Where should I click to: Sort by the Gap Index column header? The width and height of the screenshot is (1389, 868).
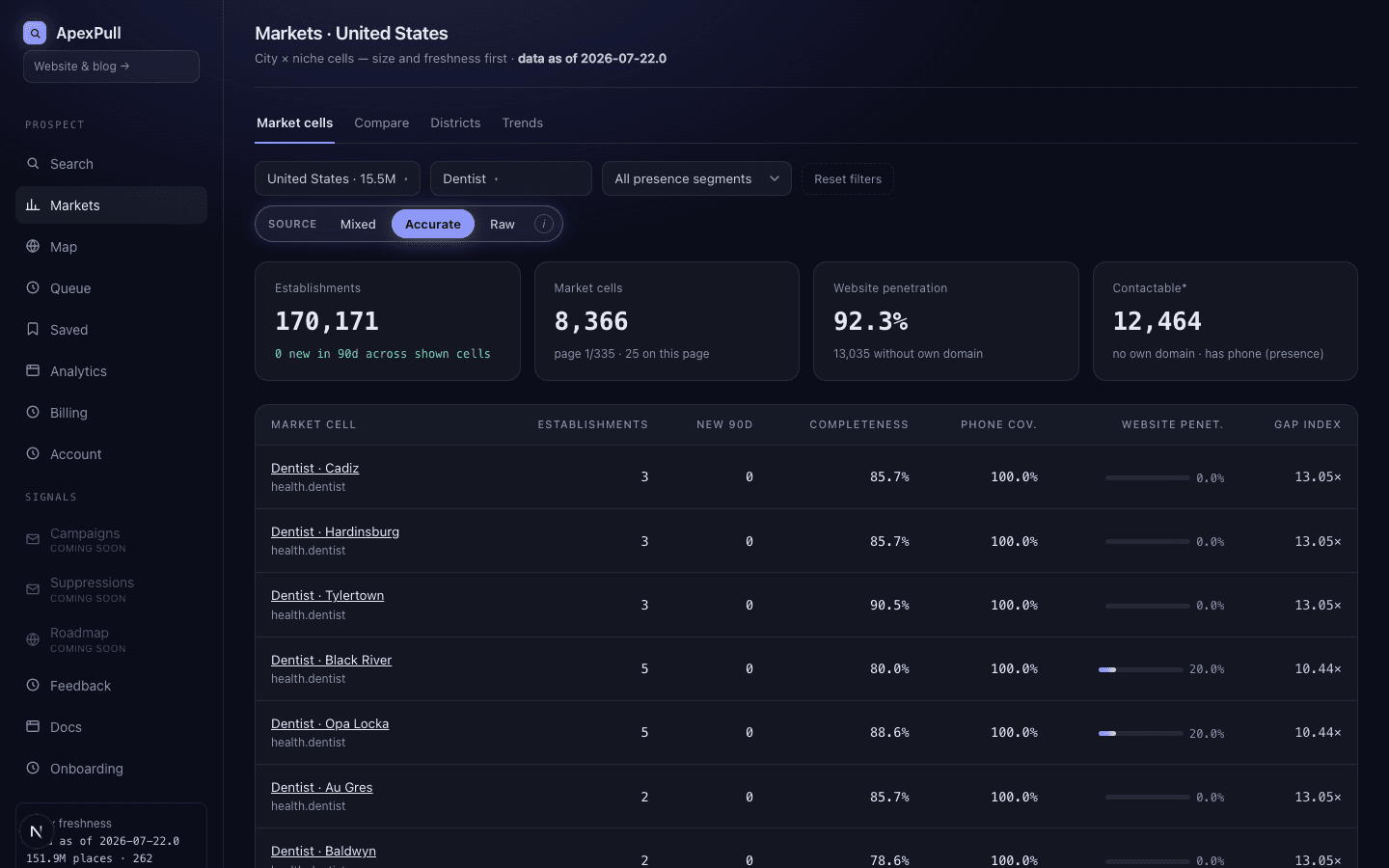pyautogui.click(x=1307, y=424)
